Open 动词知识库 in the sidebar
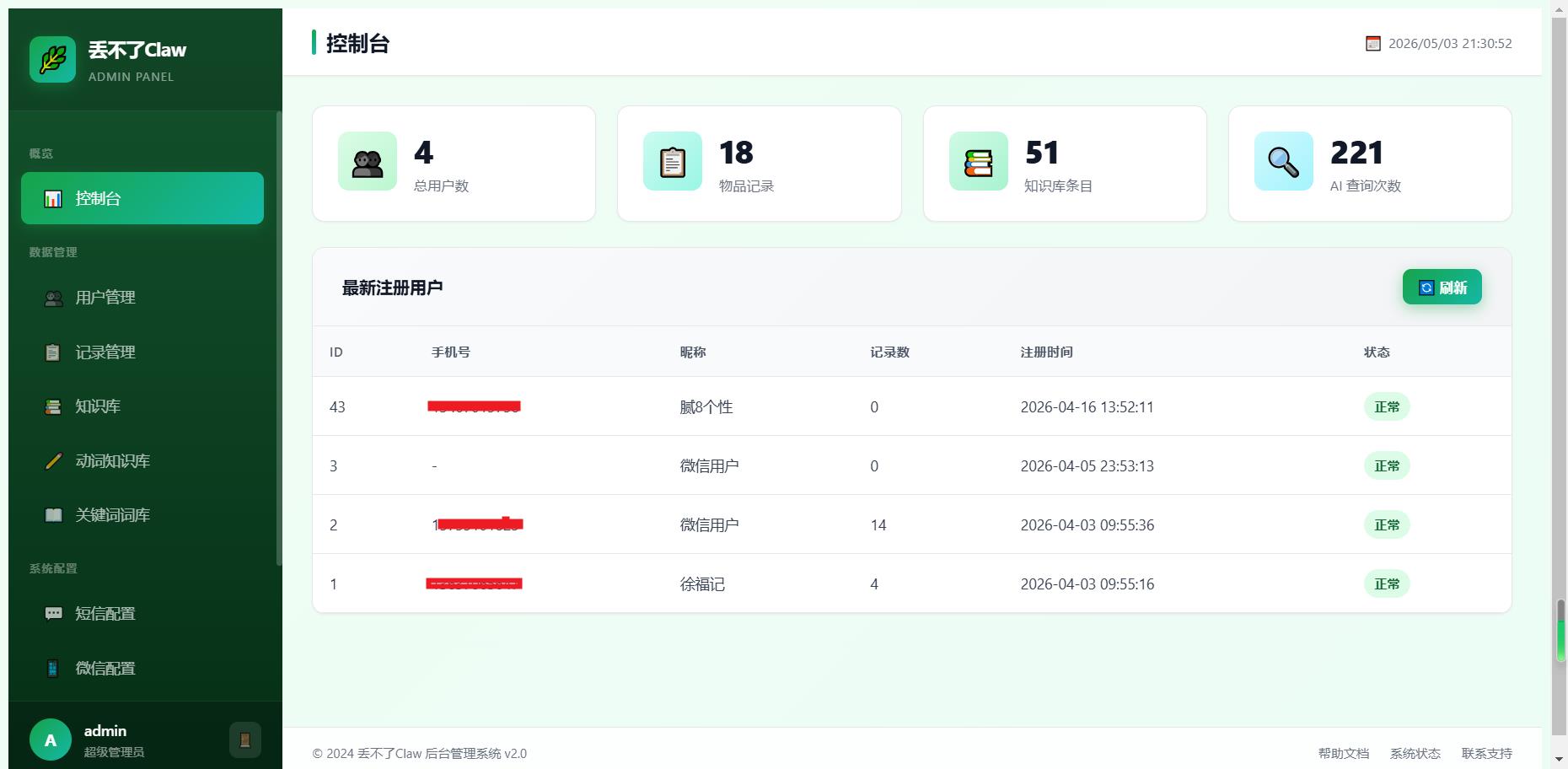1568x769 pixels. tap(142, 461)
